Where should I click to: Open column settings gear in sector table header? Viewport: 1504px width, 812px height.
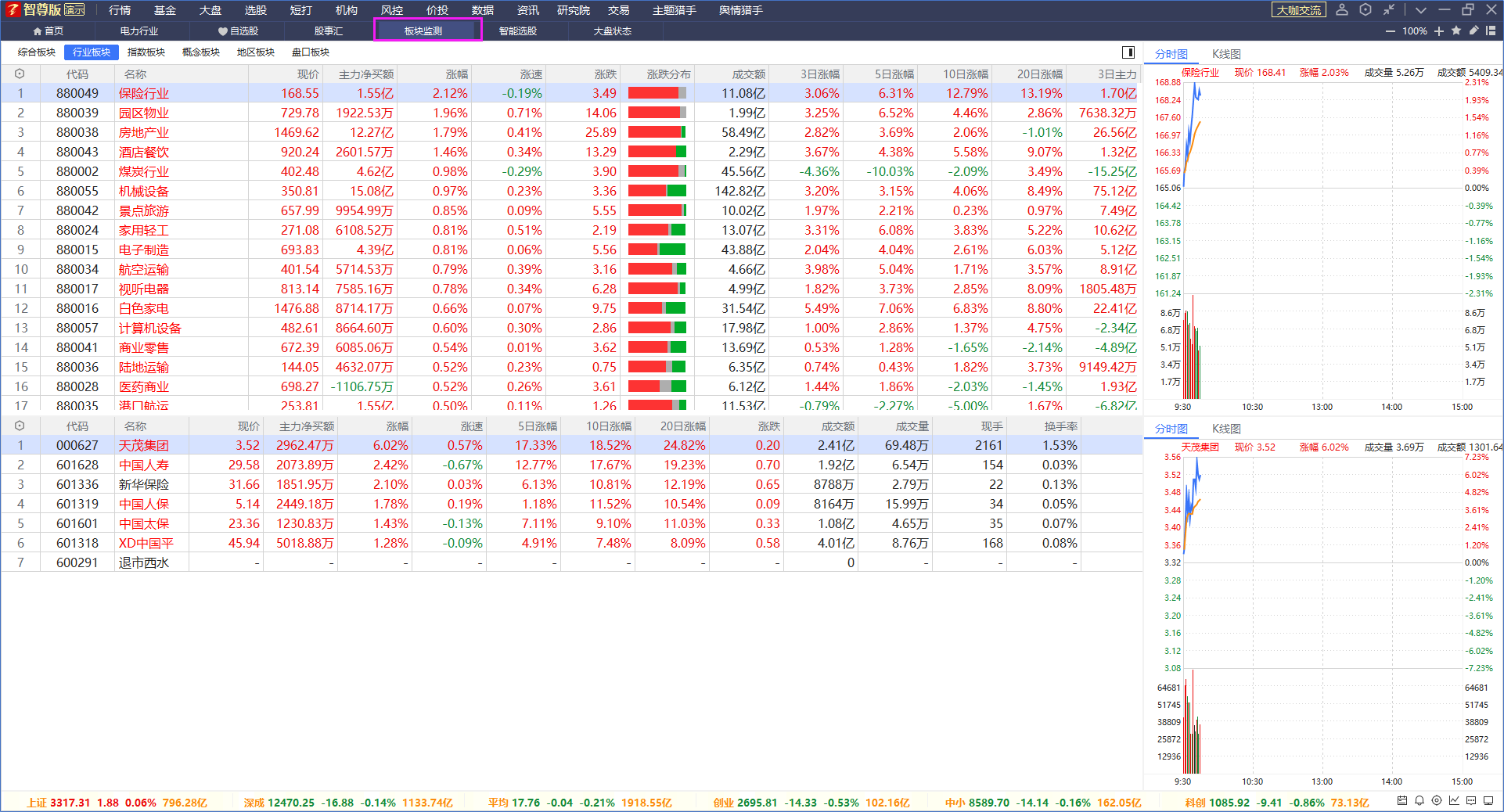[20, 74]
